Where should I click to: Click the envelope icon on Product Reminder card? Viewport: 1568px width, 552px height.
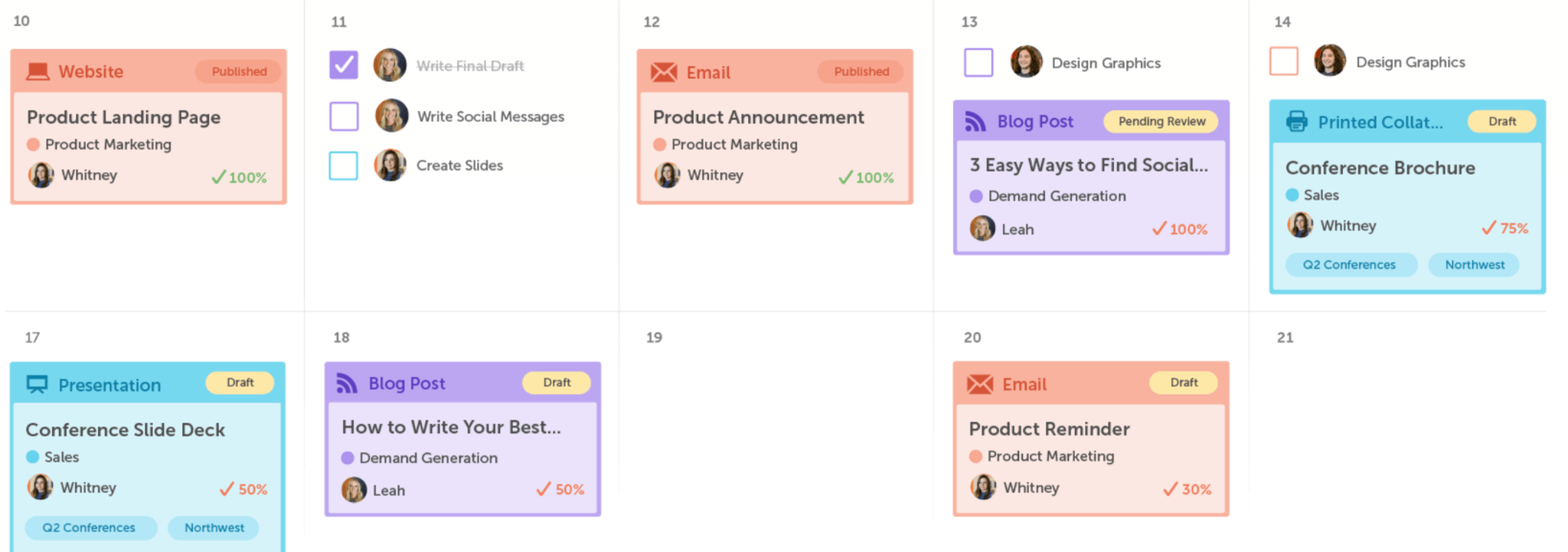tap(980, 384)
